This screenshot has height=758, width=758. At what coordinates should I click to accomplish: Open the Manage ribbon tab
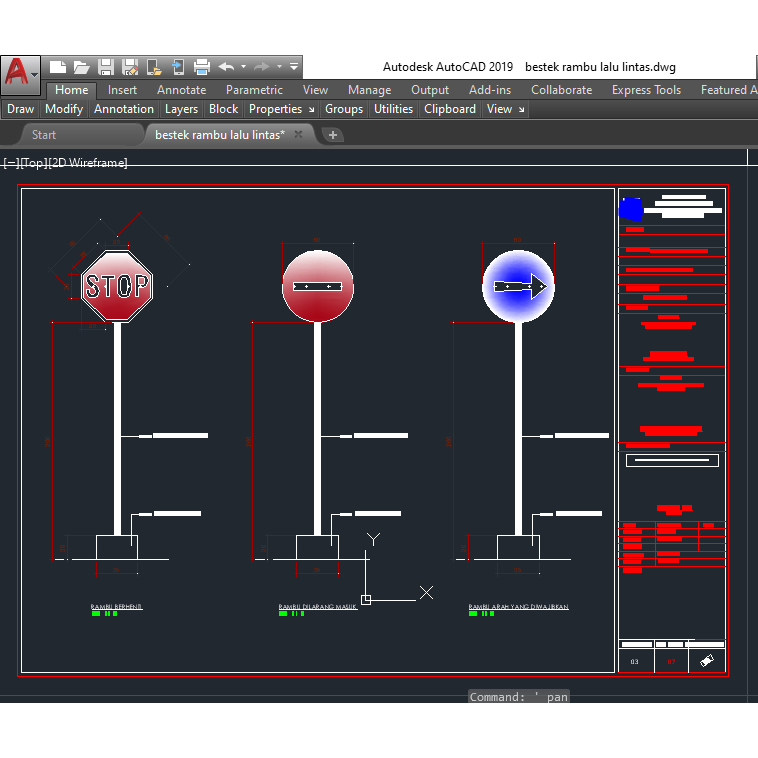369,90
